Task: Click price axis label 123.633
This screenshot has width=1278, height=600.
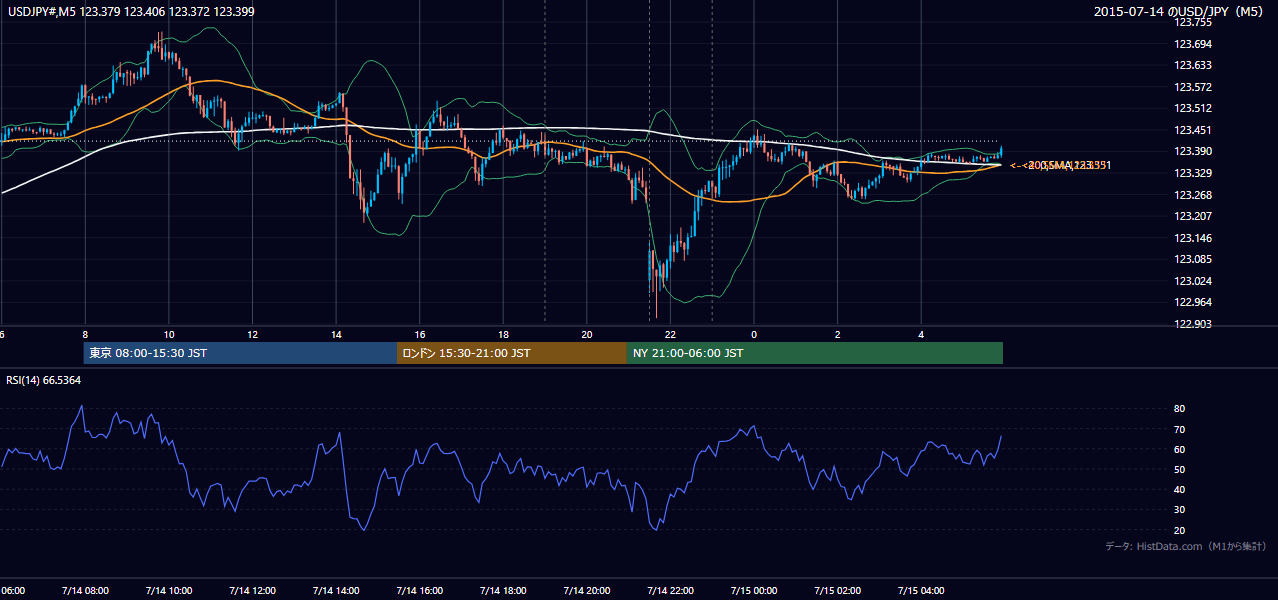Action: 1192,66
